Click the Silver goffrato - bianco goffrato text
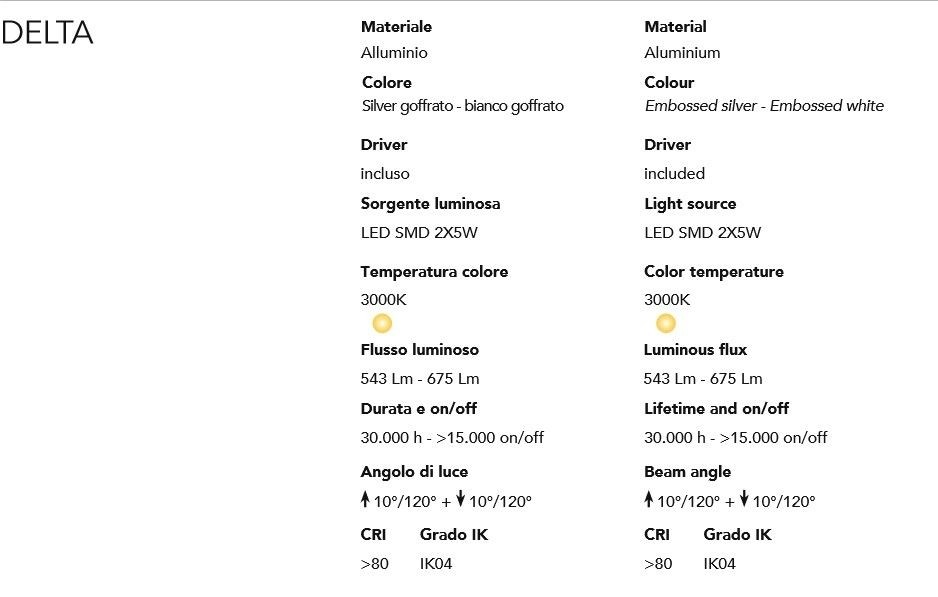The width and height of the screenshot is (938, 597). [462, 106]
